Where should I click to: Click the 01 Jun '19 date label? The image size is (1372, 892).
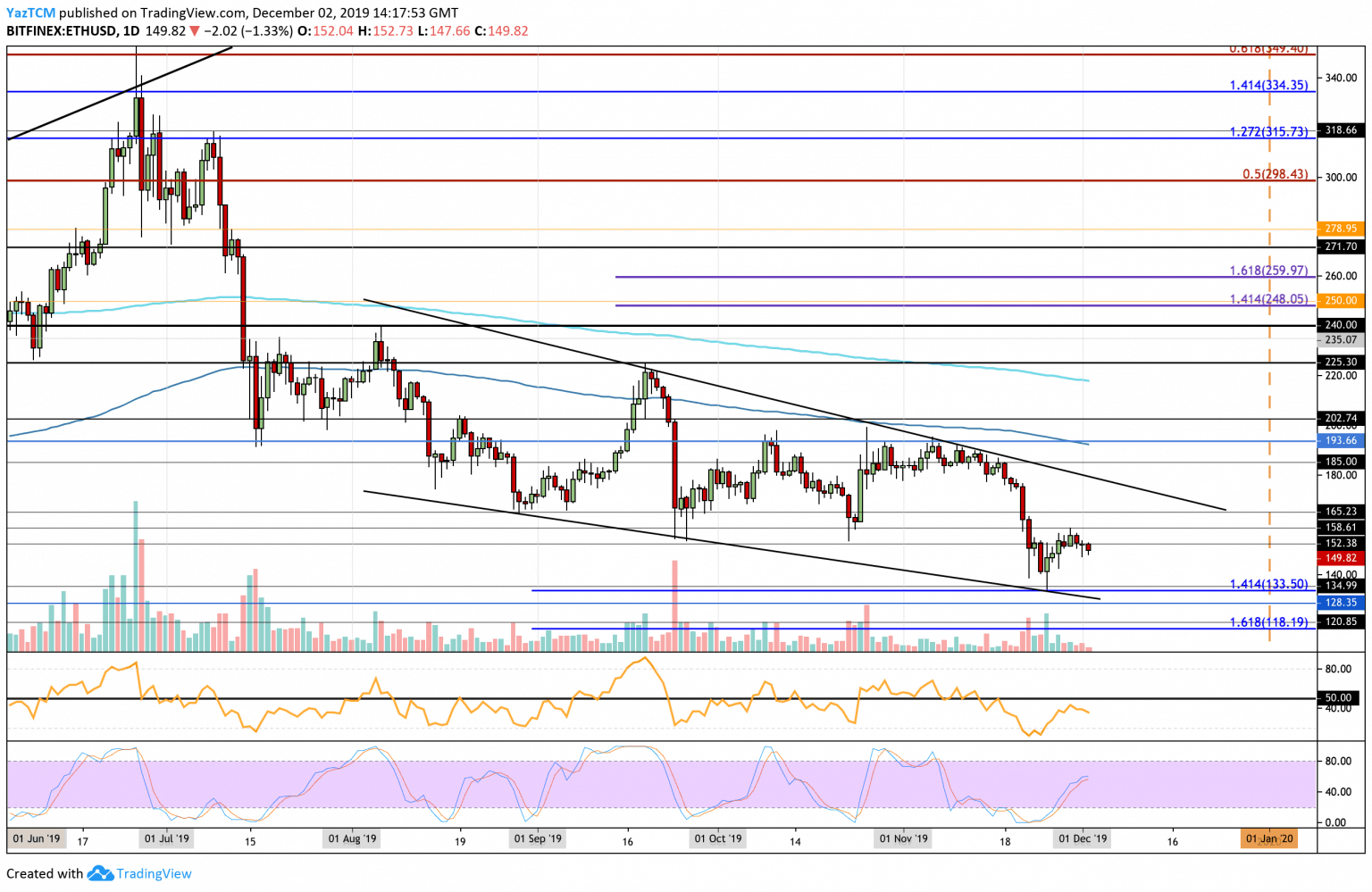[x=37, y=839]
